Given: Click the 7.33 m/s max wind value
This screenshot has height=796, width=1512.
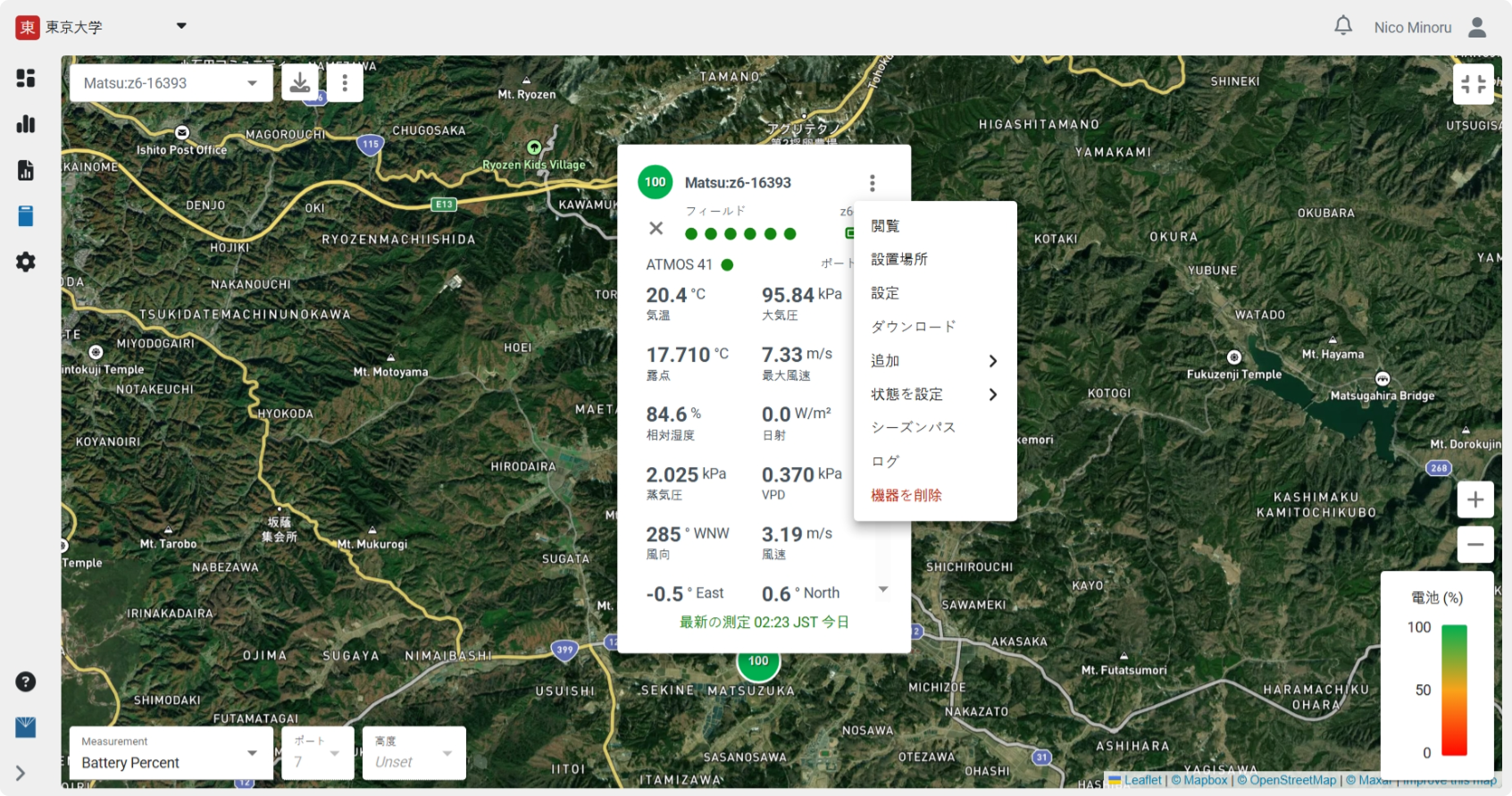Looking at the screenshot, I should pos(797,355).
